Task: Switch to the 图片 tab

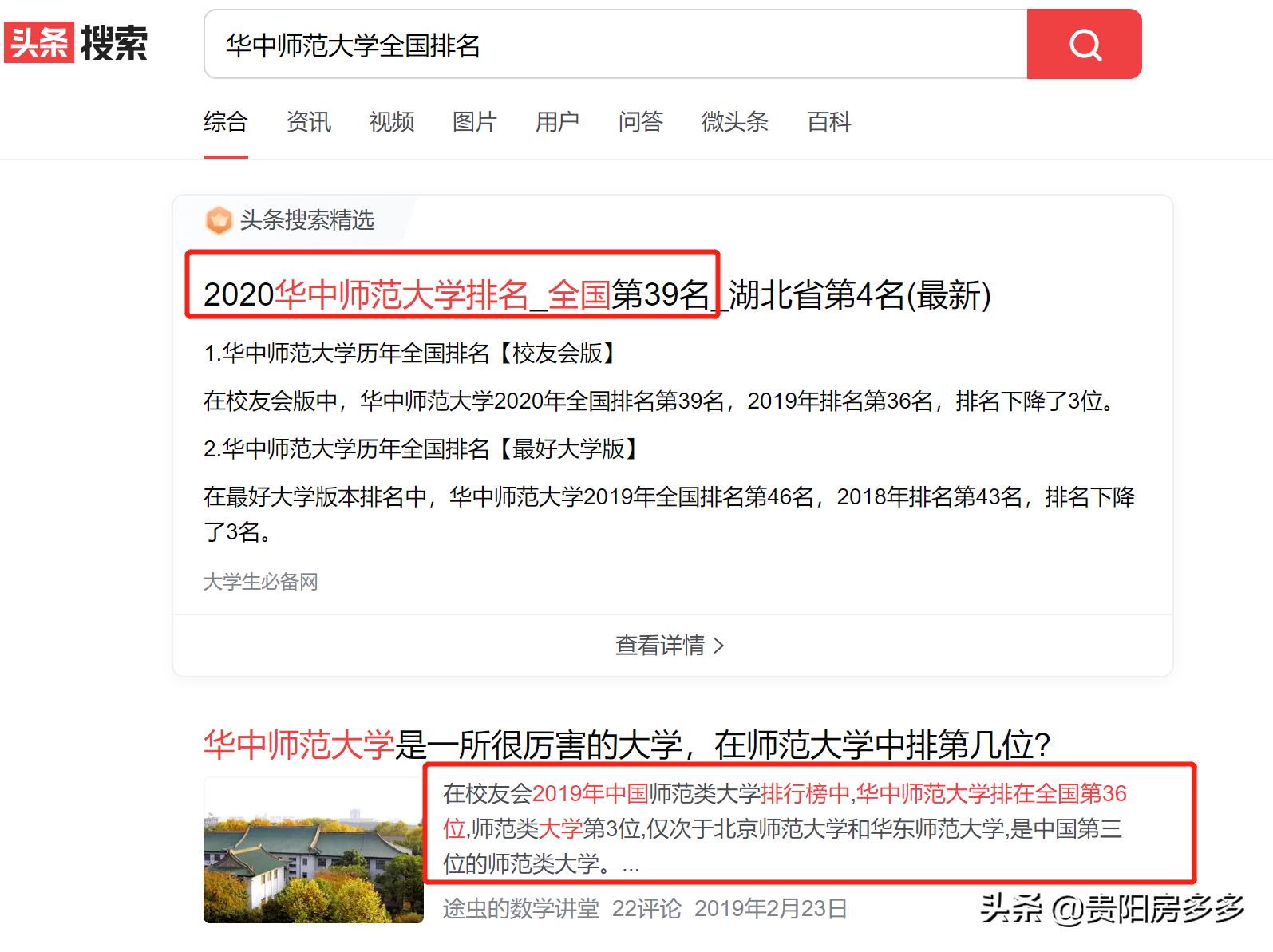Action: click(x=475, y=122)
